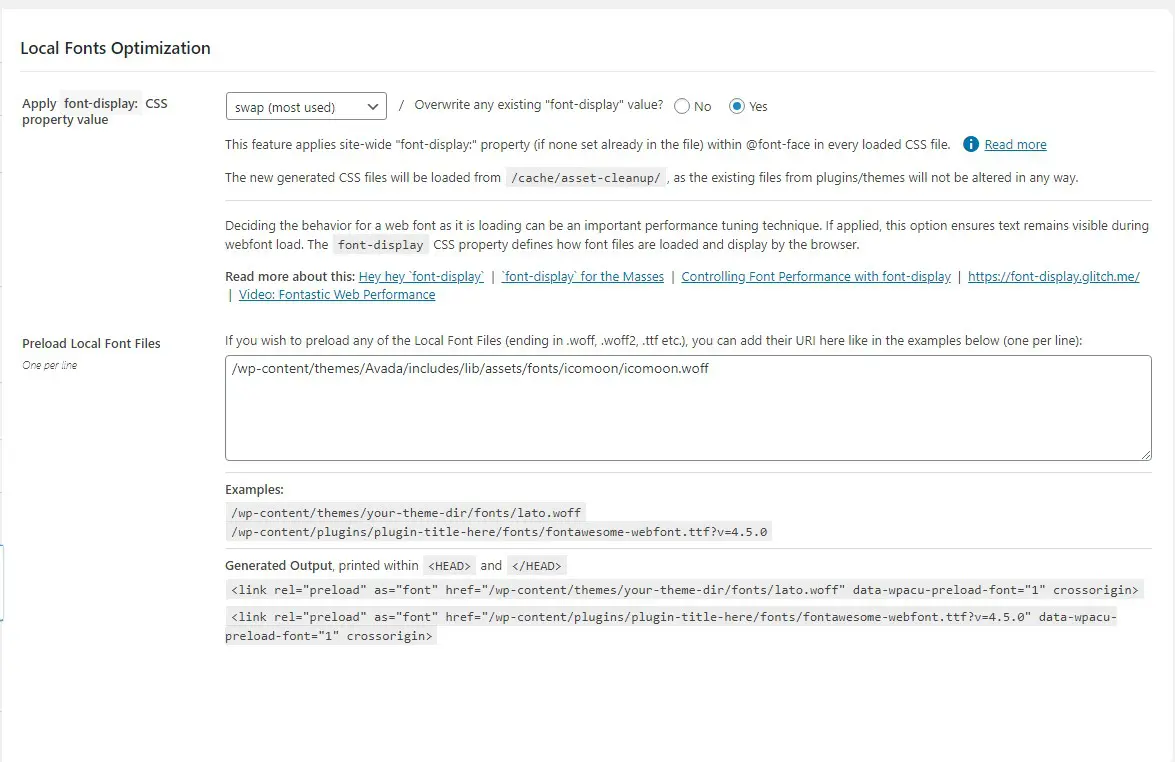Open the font-display value dropdown
The width and height of the screenshot is (1175, 762).
pyautogui.click(x=306, y=106)
